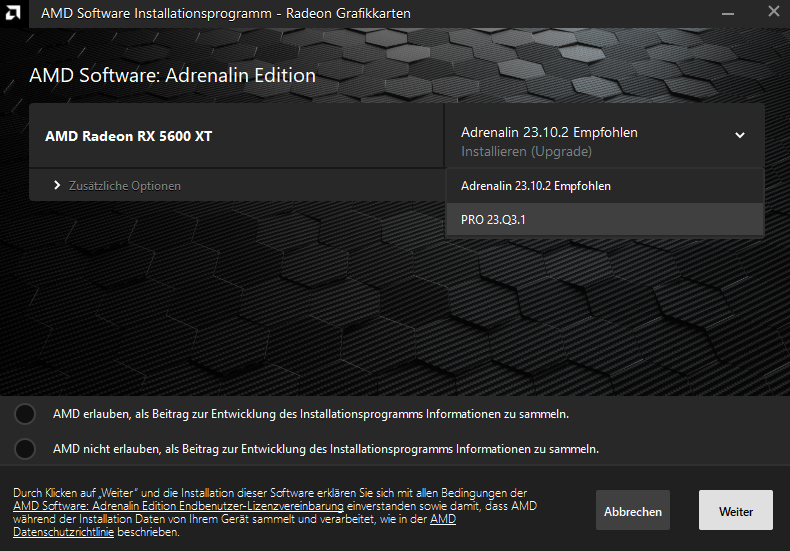Screen dimensions: 790x551
Task: Click the Abbrechen button
Action: [633, 510]
